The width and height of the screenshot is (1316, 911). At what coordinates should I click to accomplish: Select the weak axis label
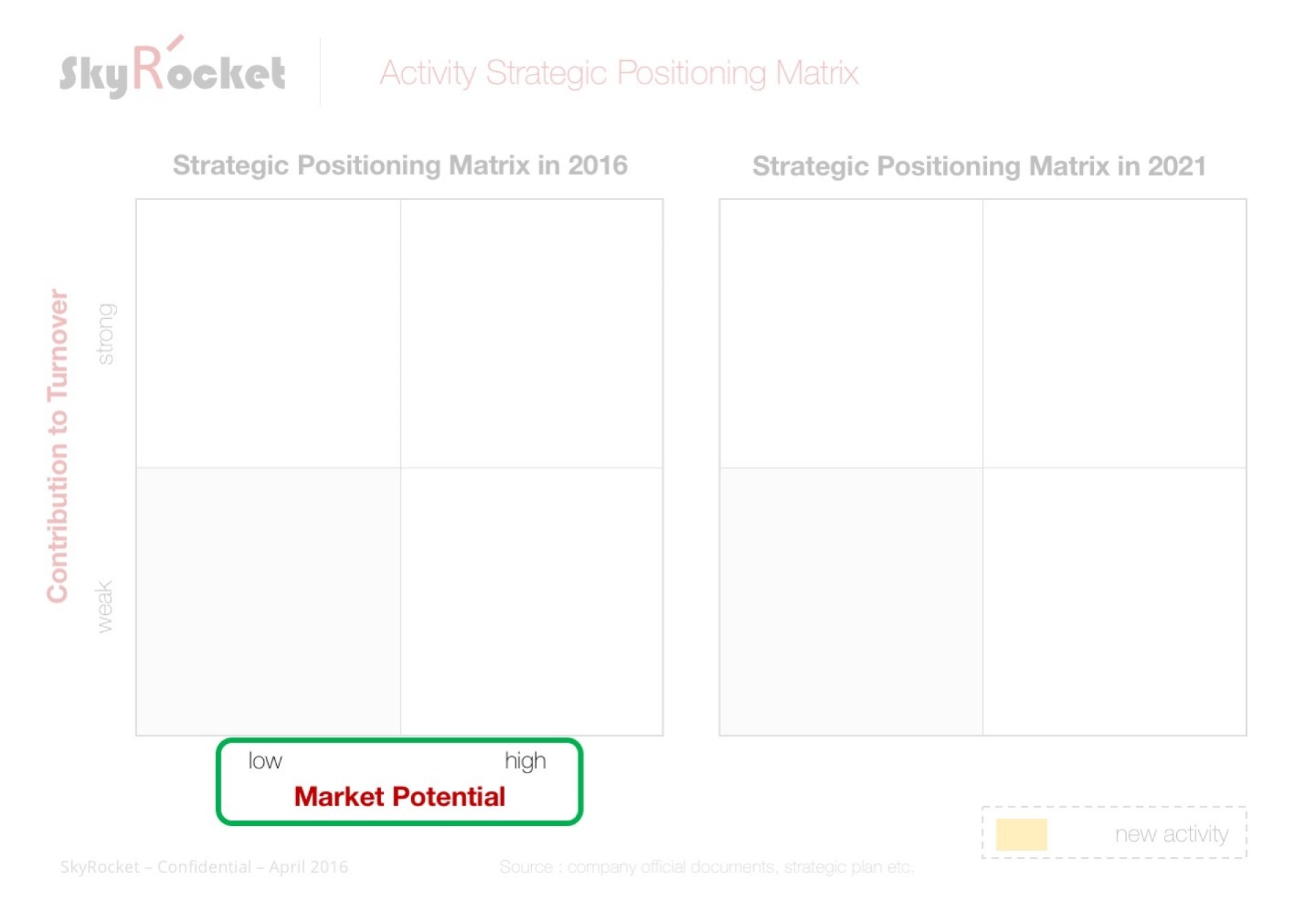pyautogui.click(x=103, y=607)
